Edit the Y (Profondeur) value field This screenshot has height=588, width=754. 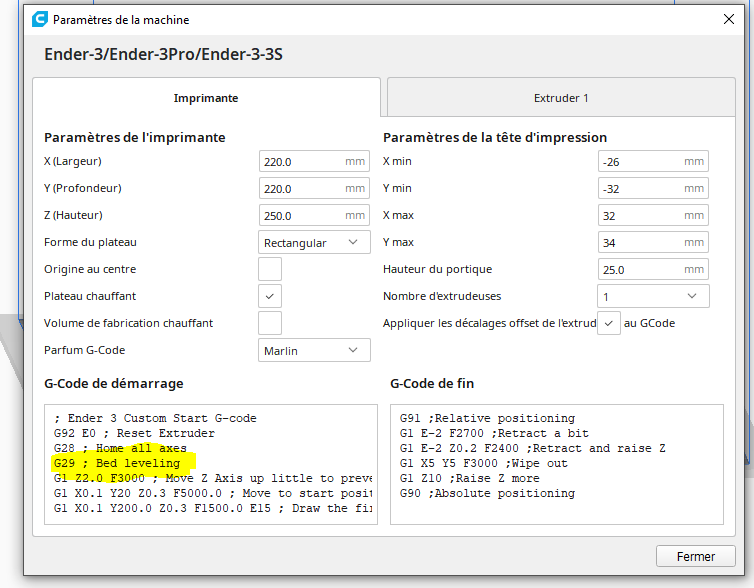tap(314, 188)
